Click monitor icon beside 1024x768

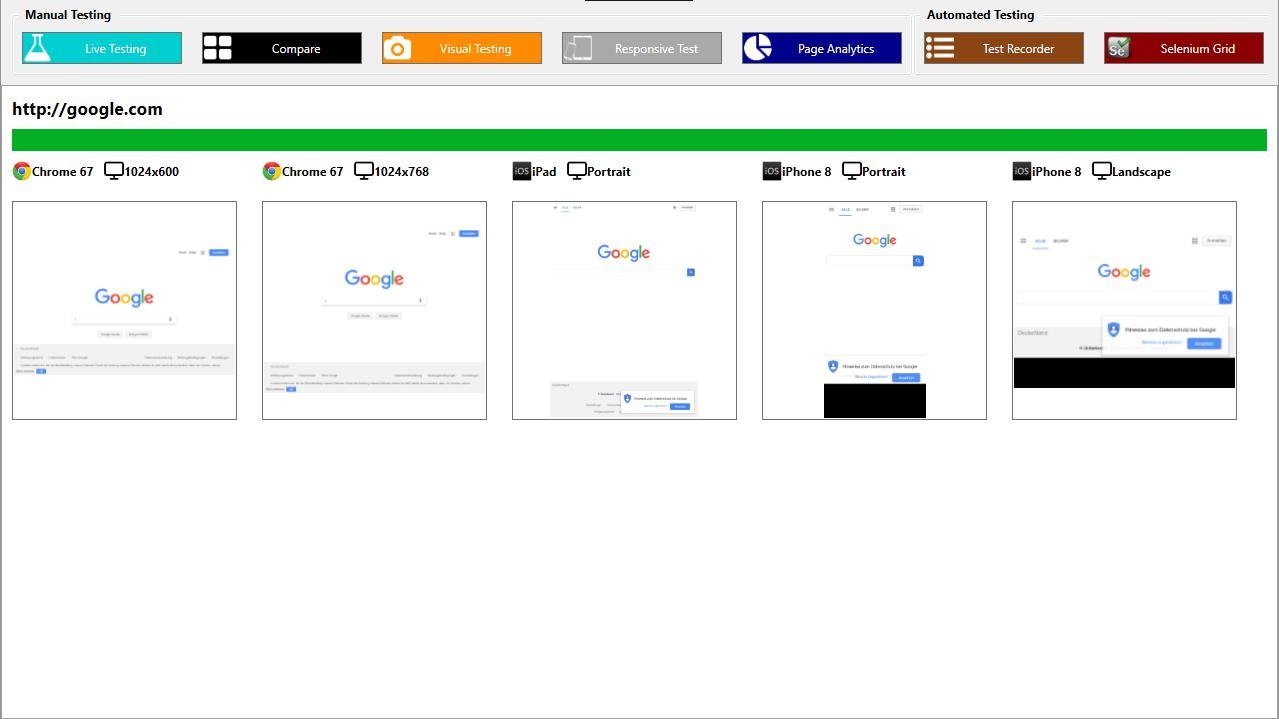pos(364,171)
